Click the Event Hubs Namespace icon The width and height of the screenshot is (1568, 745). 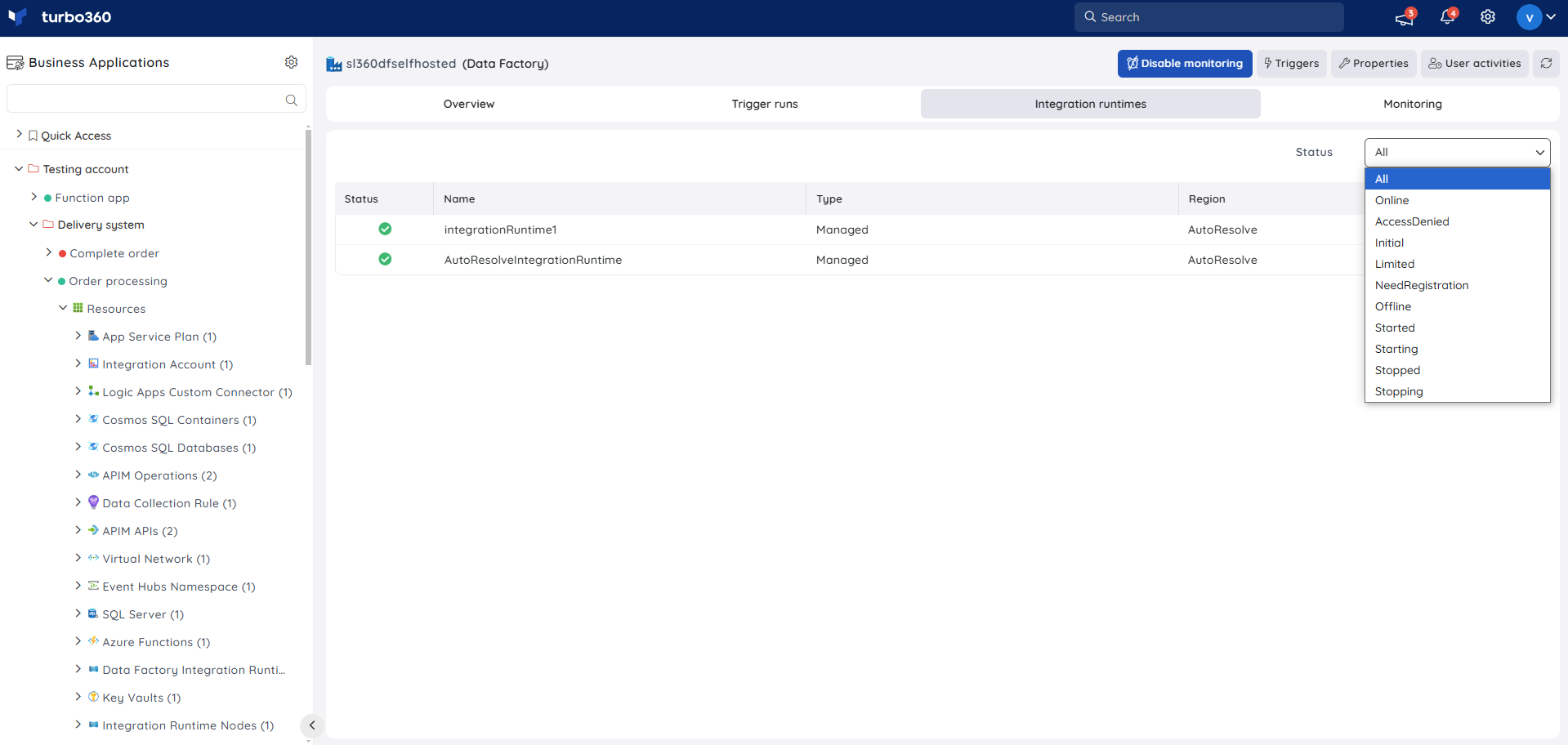(x=93, y=586)
